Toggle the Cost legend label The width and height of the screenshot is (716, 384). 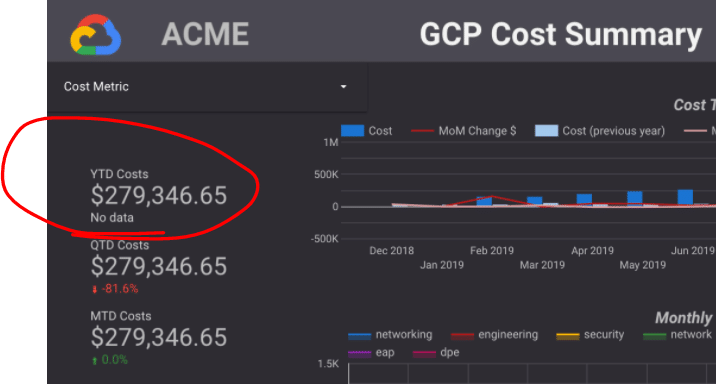pyautogui.click(x=380, y=131)
